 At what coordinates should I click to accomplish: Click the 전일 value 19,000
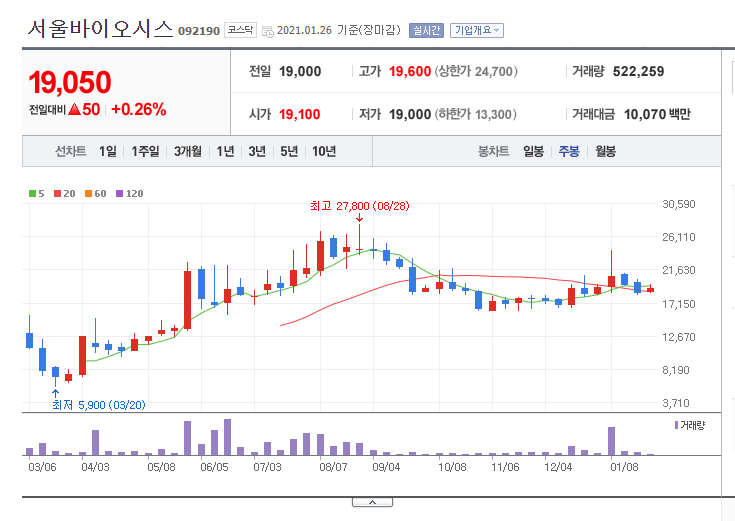300,71
